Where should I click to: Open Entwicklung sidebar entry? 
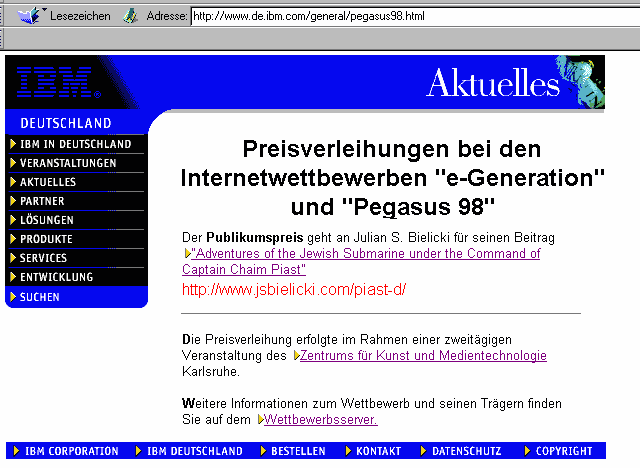coord(57,277)
